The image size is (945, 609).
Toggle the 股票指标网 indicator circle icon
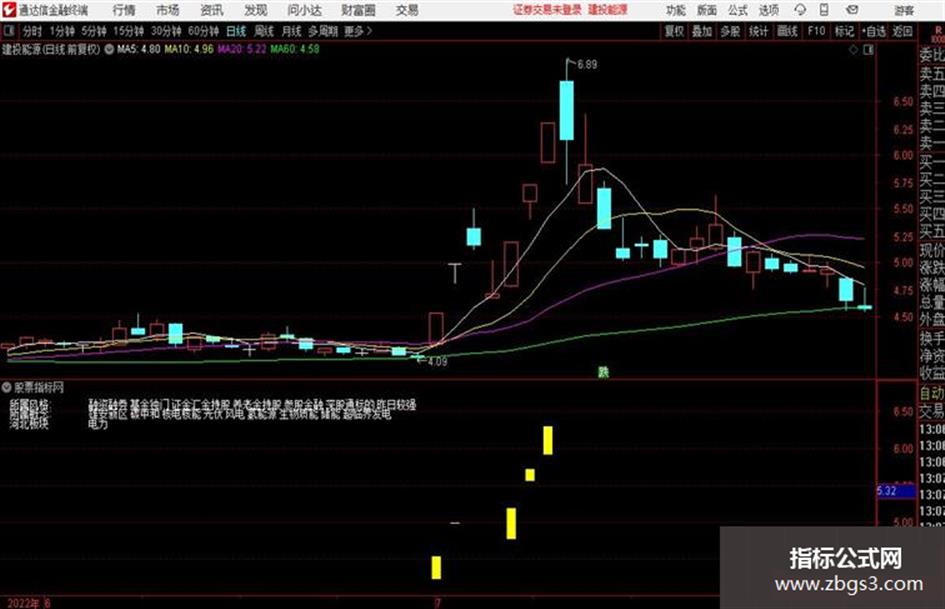(x=7, y=387)
